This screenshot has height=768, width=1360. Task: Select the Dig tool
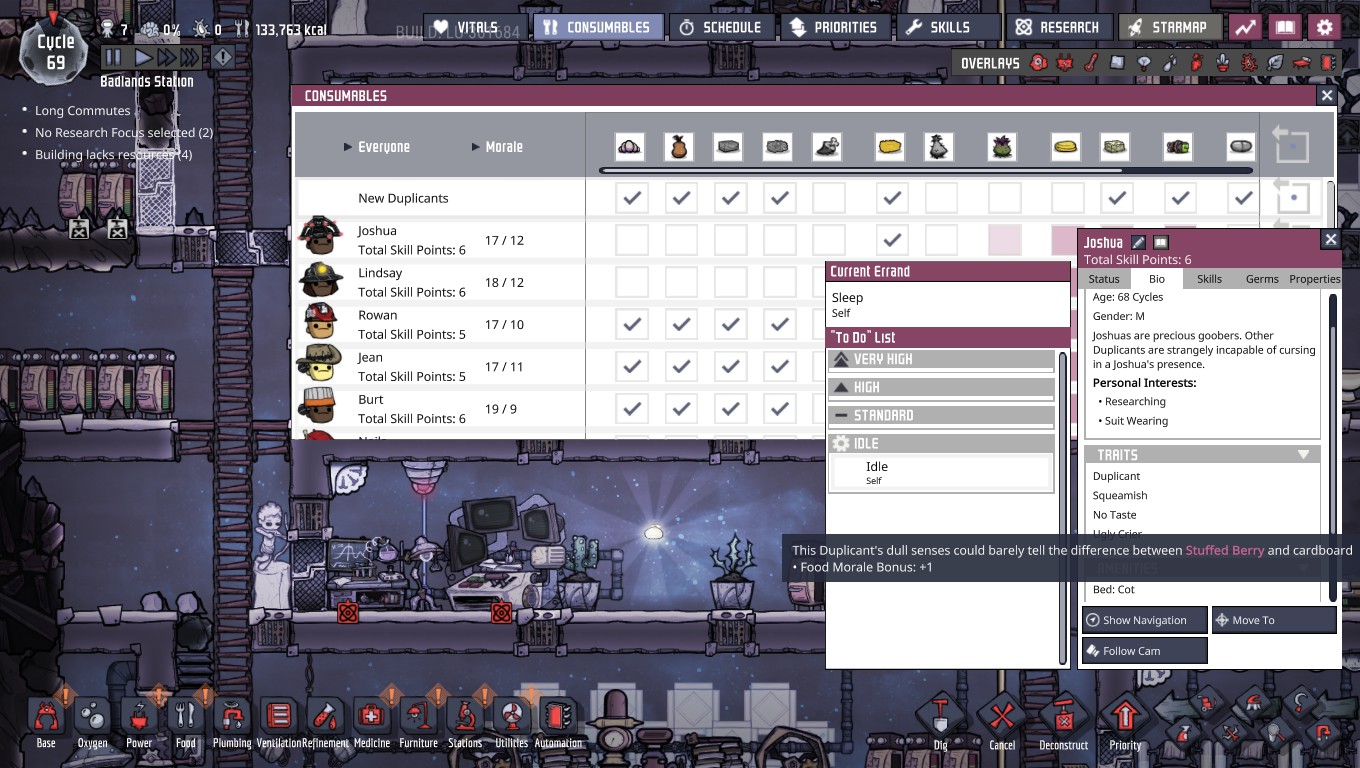[x=940, y=724]
